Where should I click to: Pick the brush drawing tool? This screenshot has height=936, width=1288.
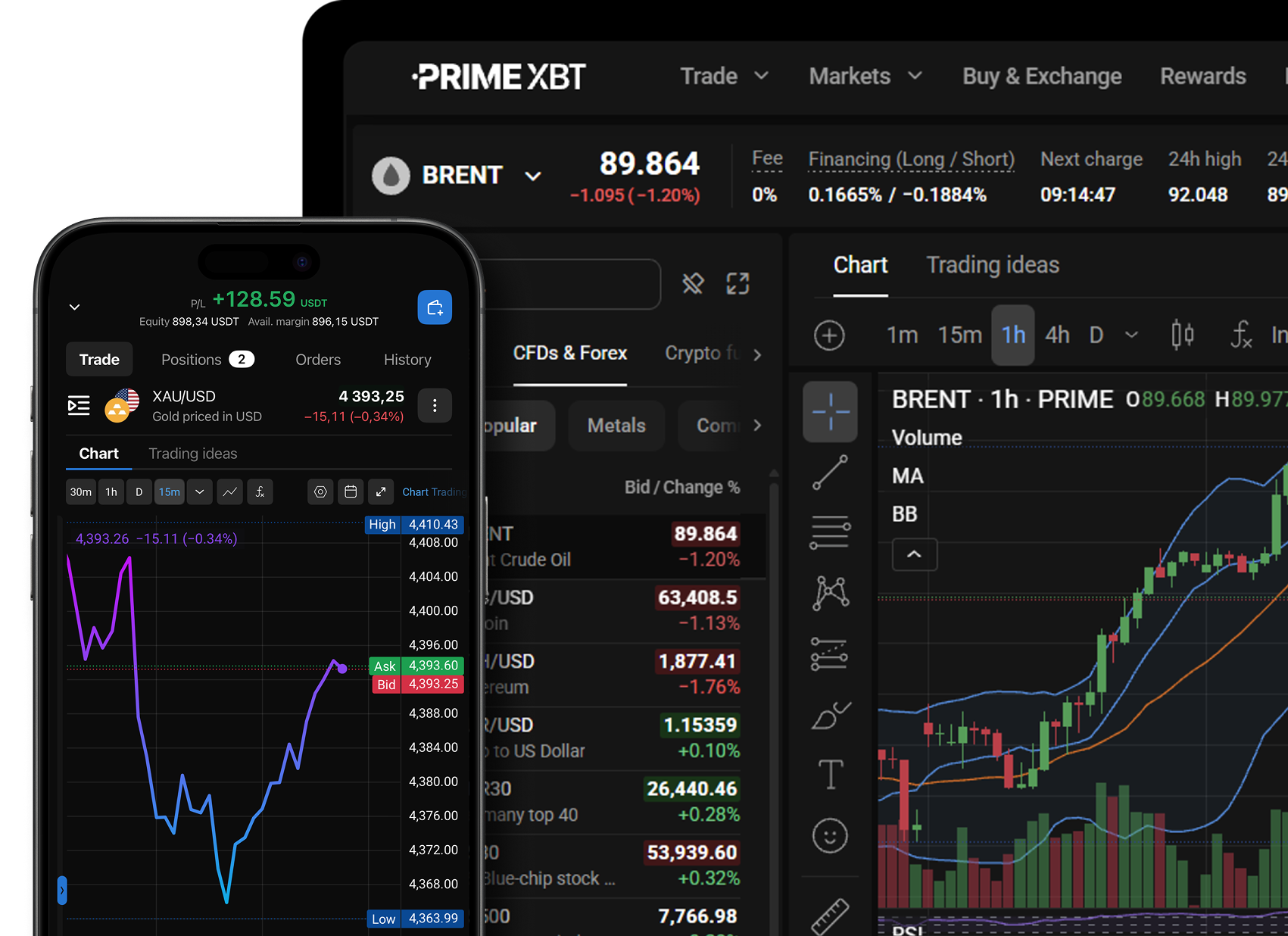coord(831,714)
